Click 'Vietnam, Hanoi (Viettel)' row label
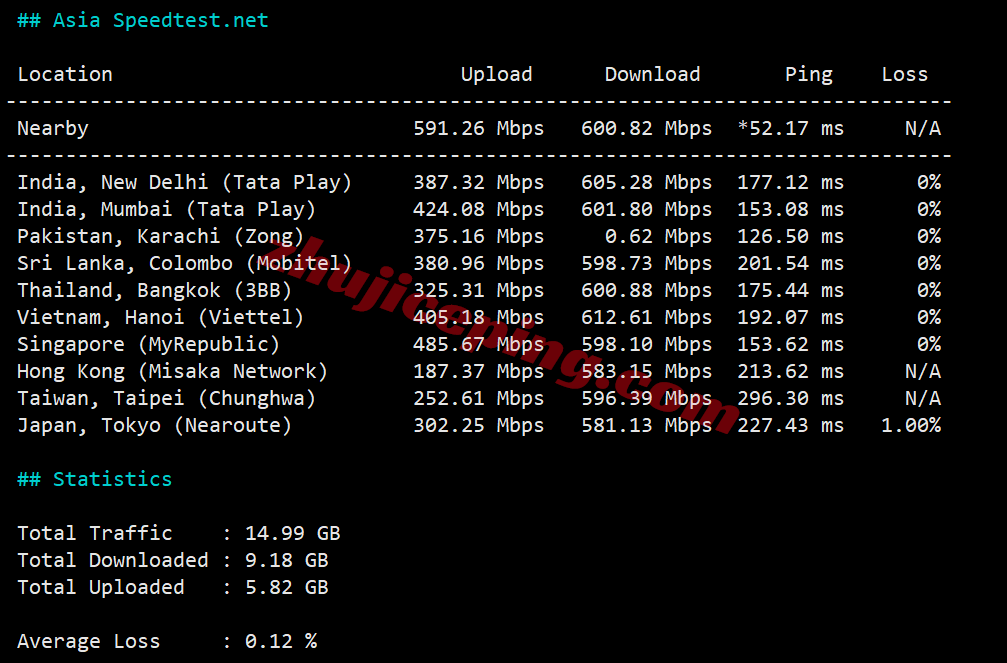The image size is (1007, 663). pos(161,317)
